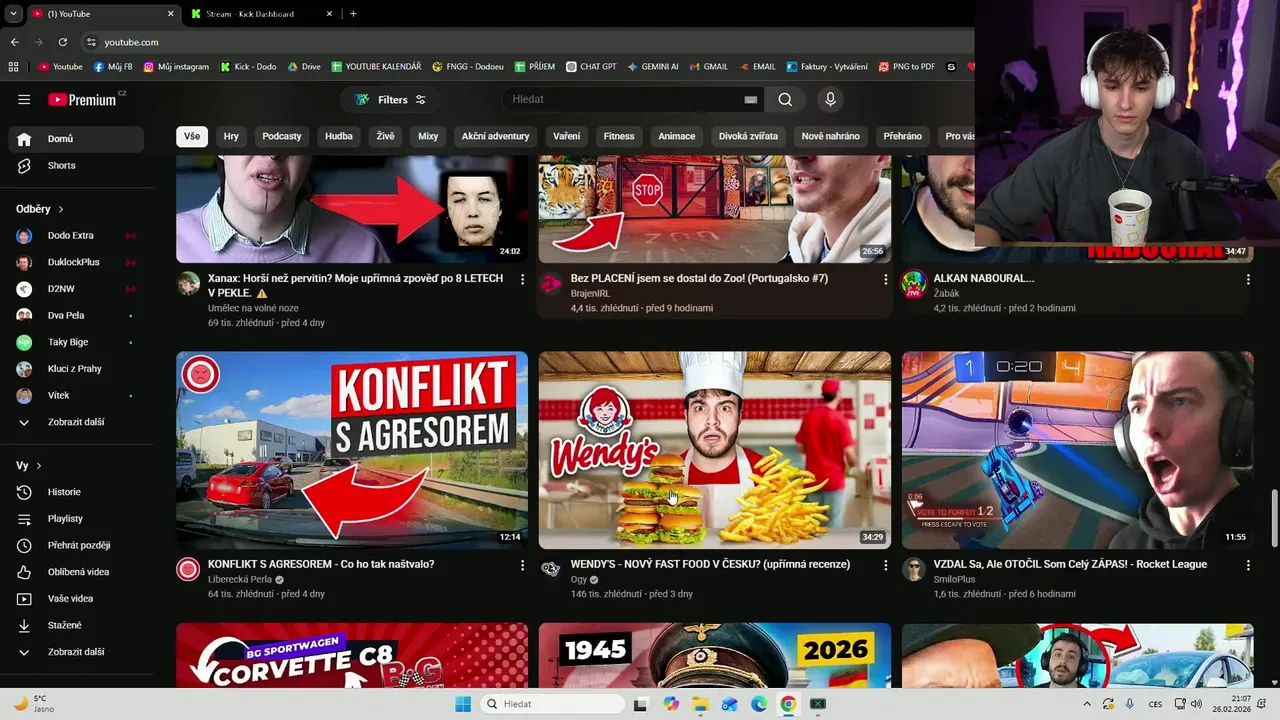Open a new browser tab
The image size is (1280, 720).
click(353, 14)
